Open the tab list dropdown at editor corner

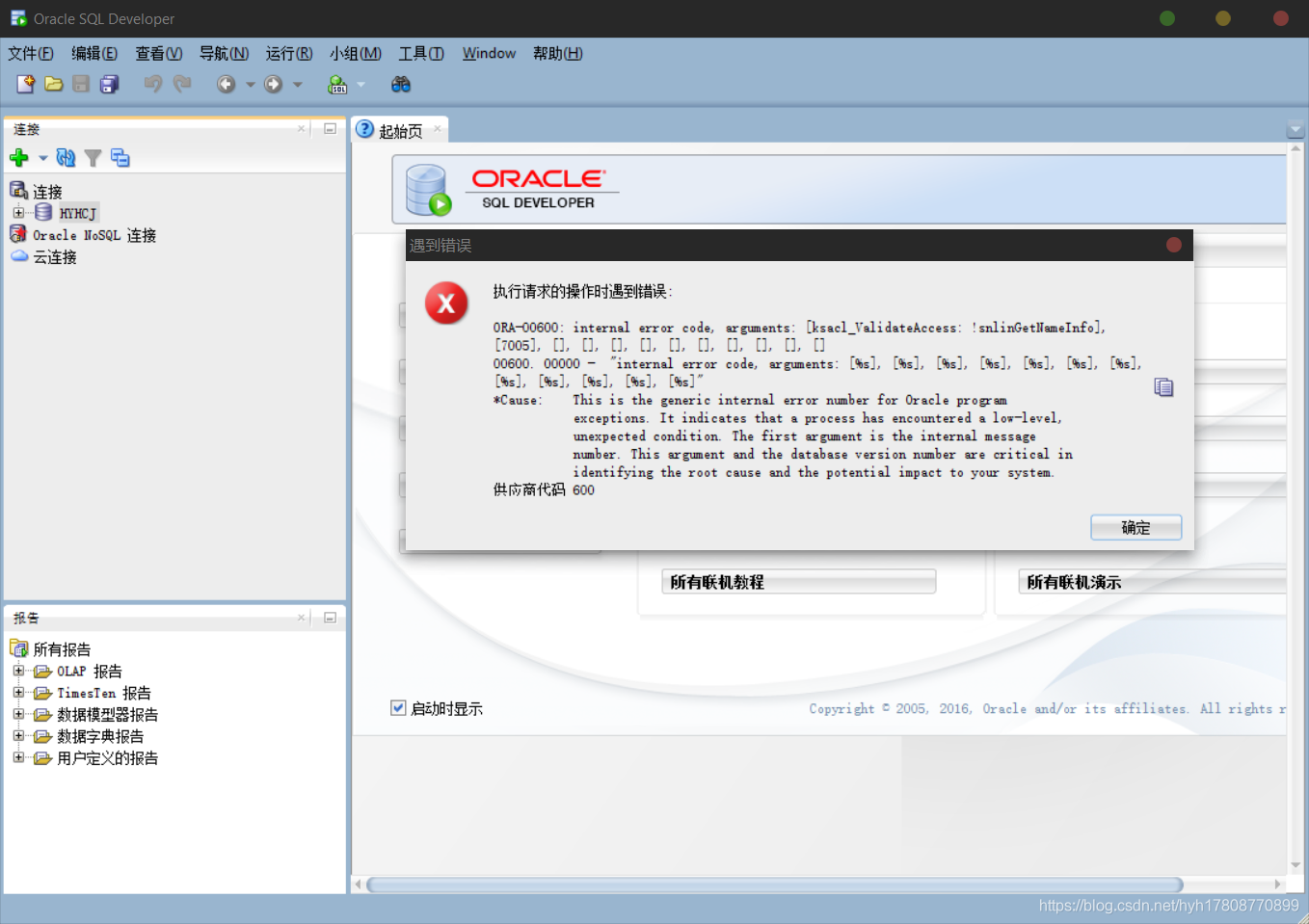pyautogui.click(x=1296, y=129)
